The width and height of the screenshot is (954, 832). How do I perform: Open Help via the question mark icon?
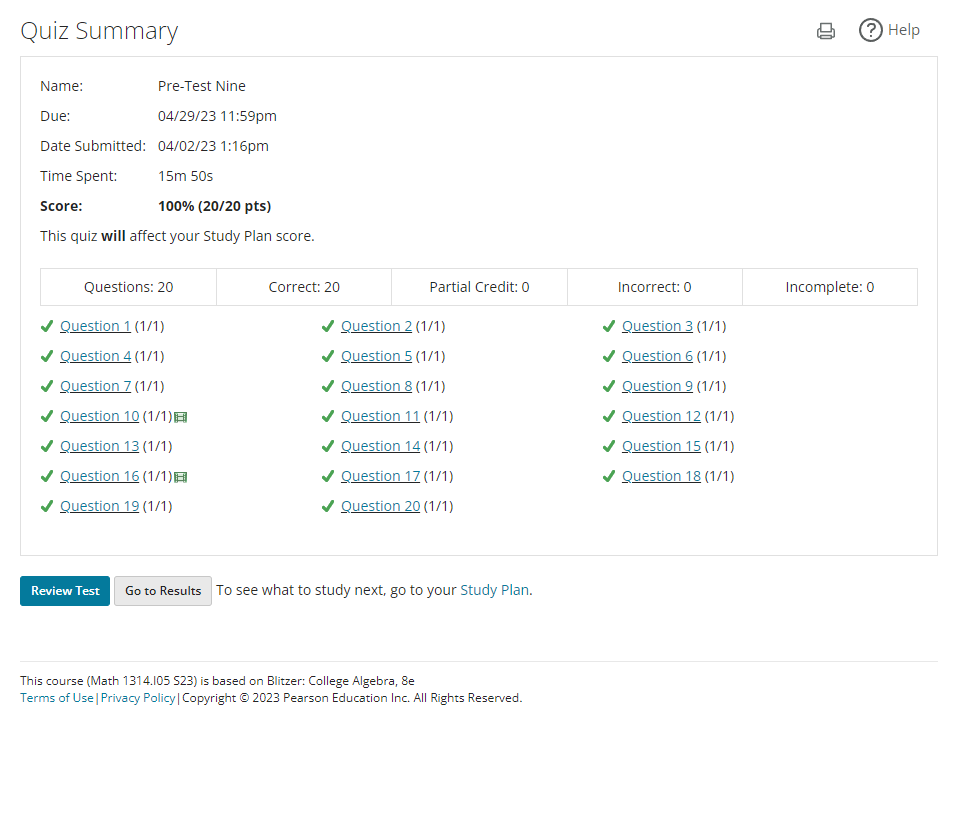tap(870, 30)
